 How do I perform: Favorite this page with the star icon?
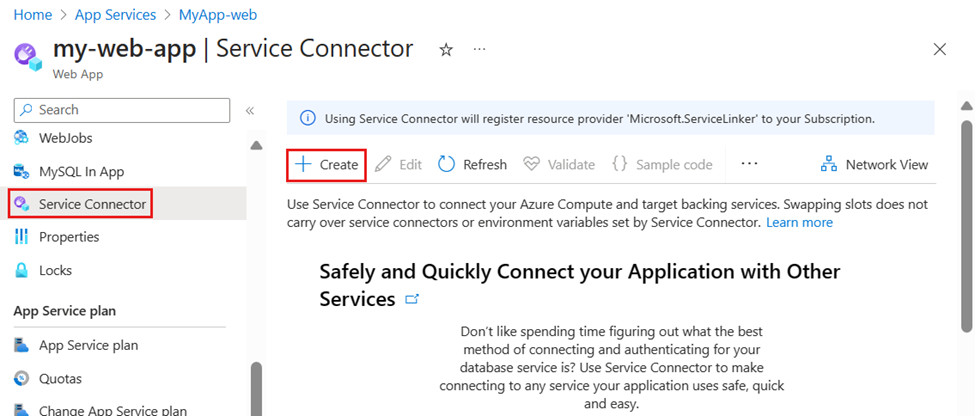[x=446, y=49]
